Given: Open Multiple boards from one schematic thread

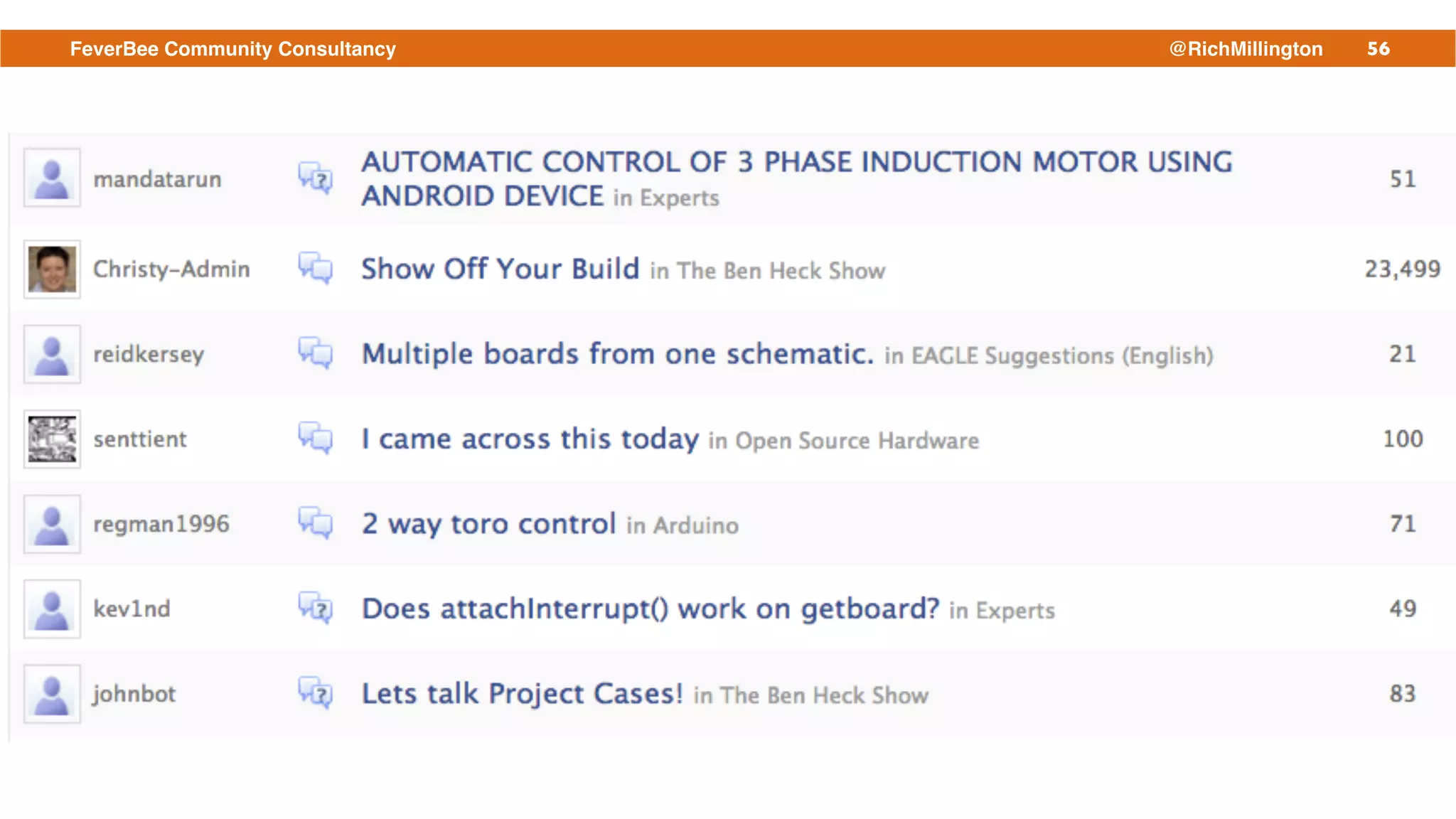Looking at the screenshot, I should coord(617,354).
